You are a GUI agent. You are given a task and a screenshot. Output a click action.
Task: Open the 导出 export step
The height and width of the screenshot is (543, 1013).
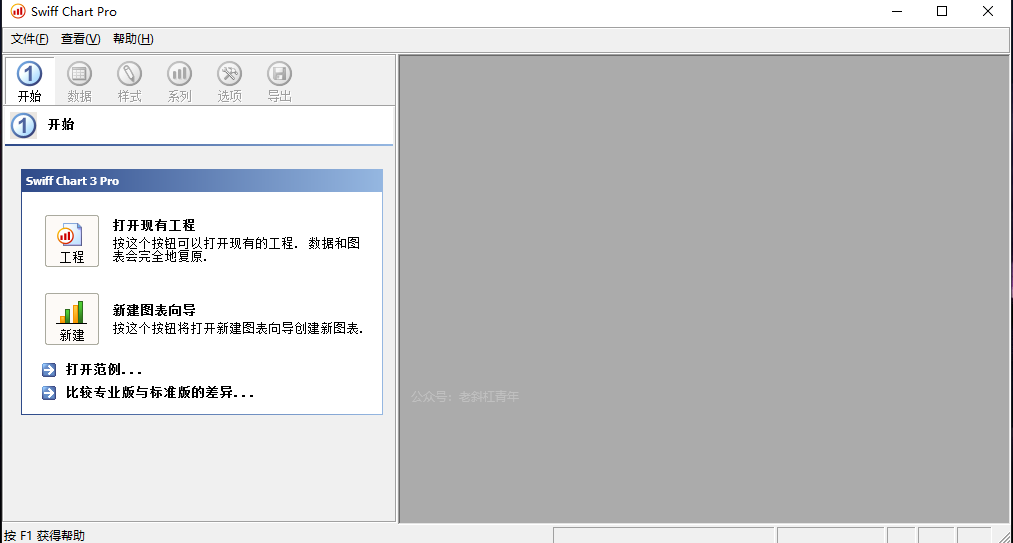(280, 81)
